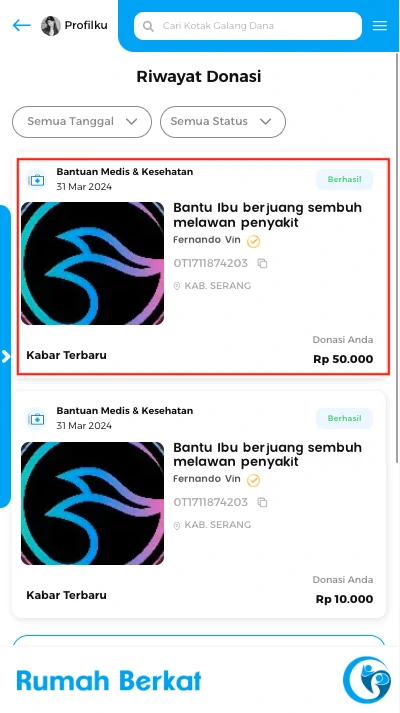Screen dimensions: 400x713
Task: Copy ID of the Rp 50.000 donation
Action: (x=262, y=263)
